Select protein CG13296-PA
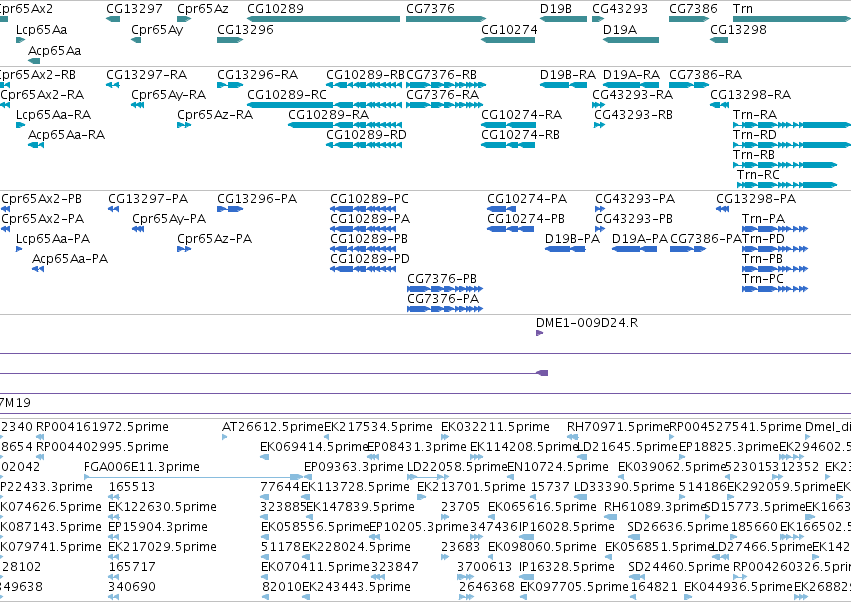This screenshot has height=602, width=851. (x=230, y=209)
